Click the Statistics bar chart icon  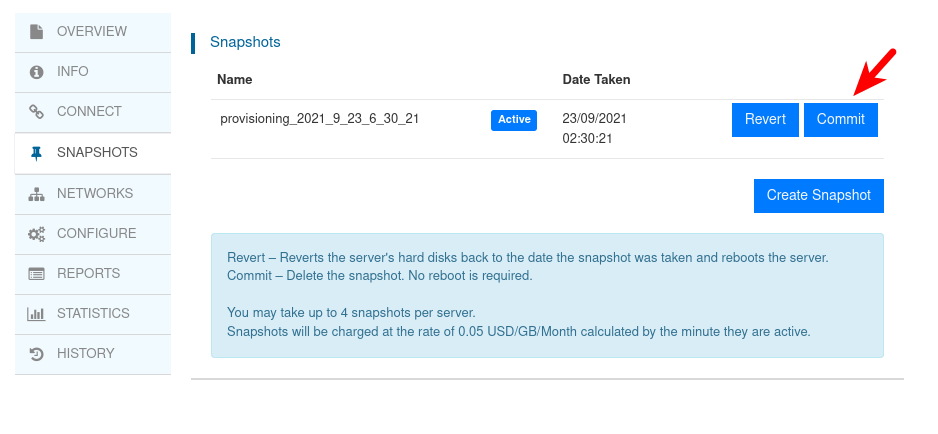[x=37, y=314]
